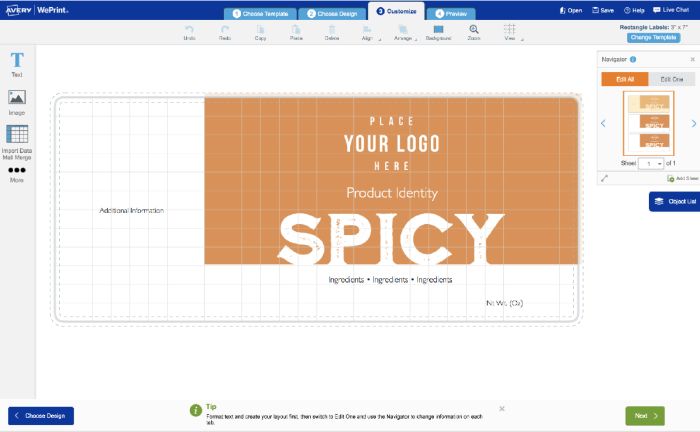This screenshot has width=700, height=432.
Task: Open the Sheet number dropdown
Action: 652,162
